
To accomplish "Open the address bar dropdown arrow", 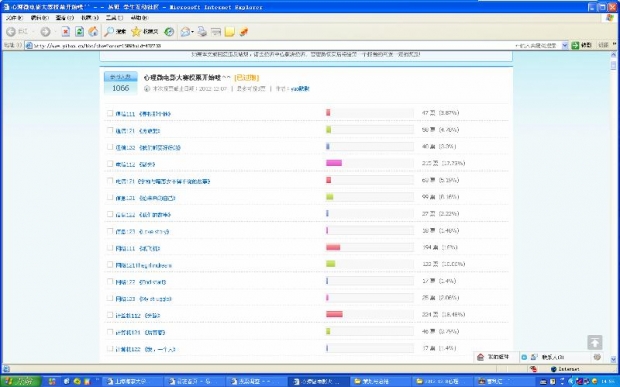I will pyautogui.click(x=565, y=45).
